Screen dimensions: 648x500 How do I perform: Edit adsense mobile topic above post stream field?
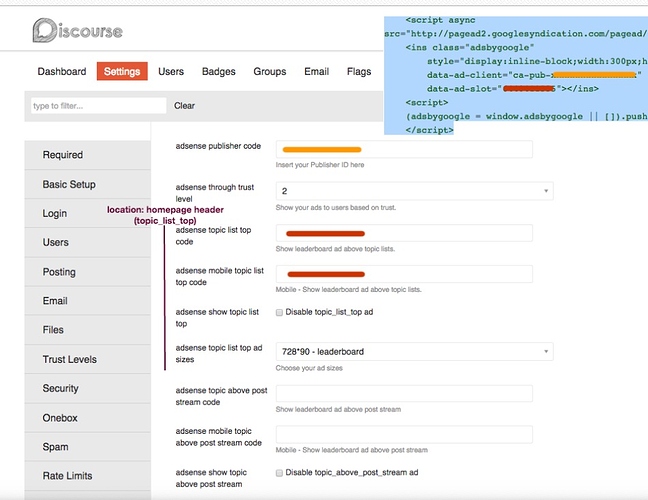(x=404, y=434)
